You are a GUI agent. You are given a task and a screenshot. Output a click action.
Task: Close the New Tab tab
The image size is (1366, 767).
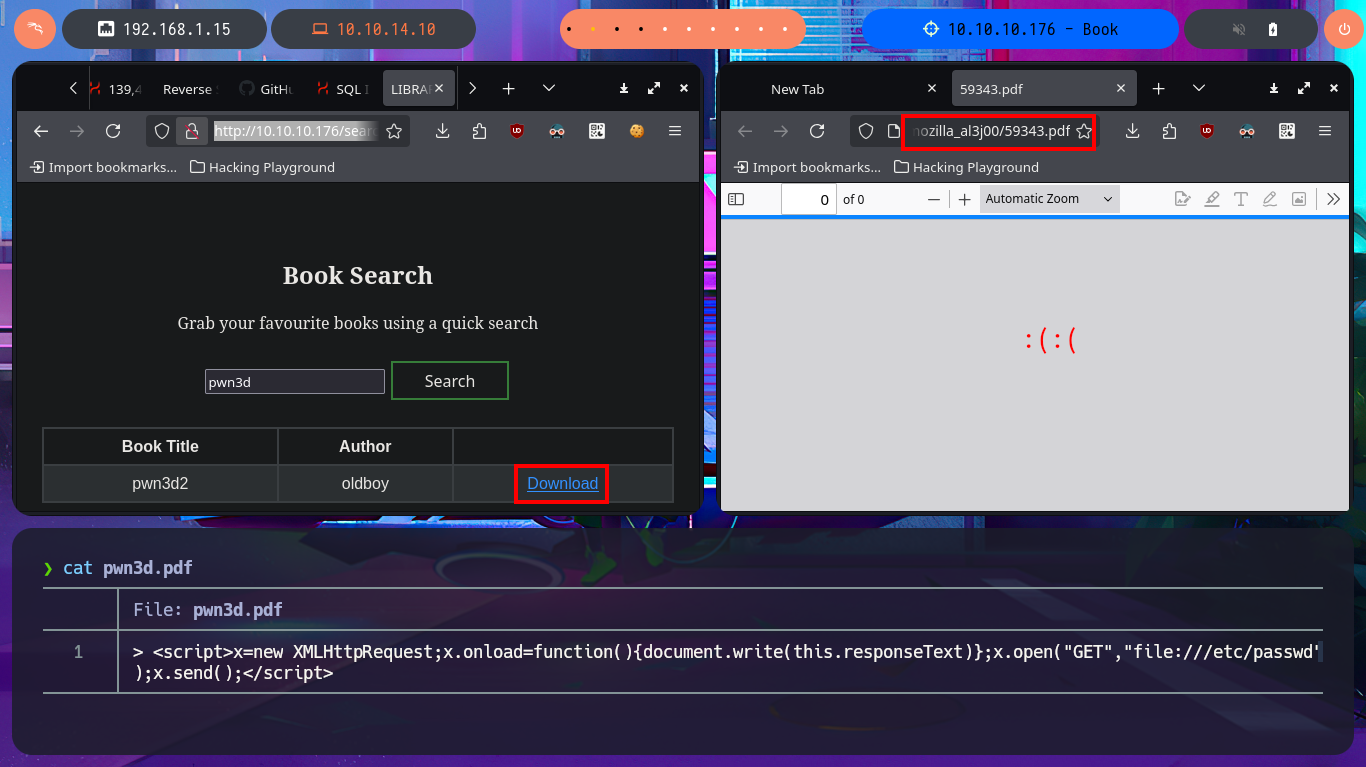[x=932, y=89]
